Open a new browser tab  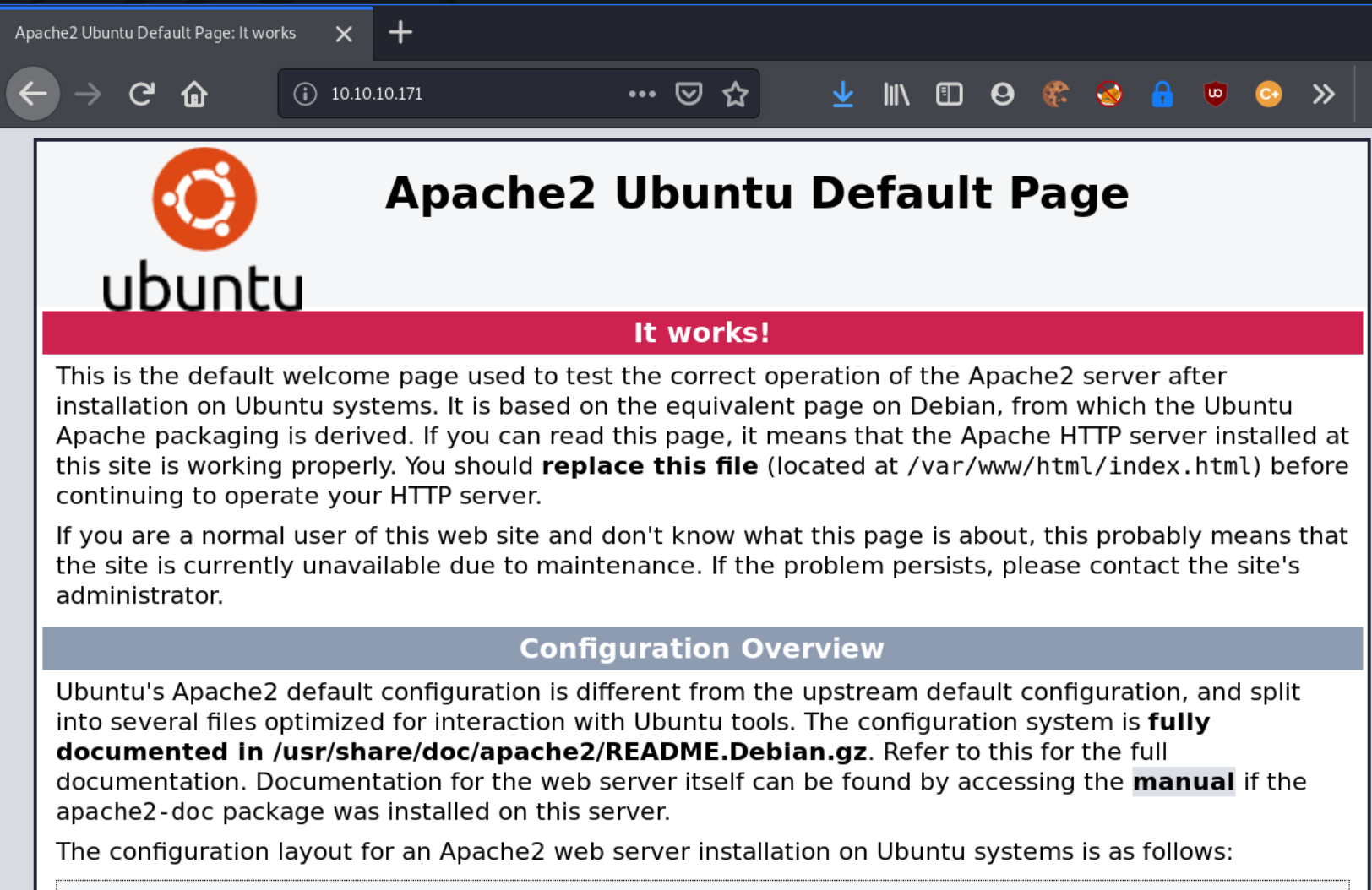pos(400,33)
